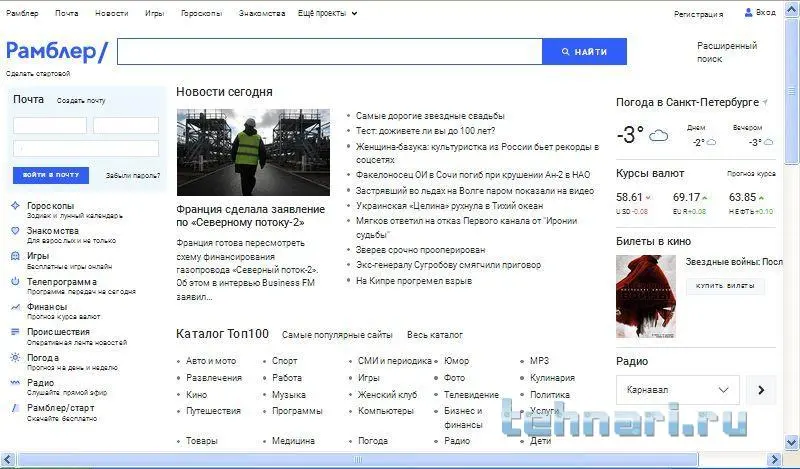The image size is (800, 469).
Task: Open the Погода sun icon in sidebar
Action: [x=15, y=357]
